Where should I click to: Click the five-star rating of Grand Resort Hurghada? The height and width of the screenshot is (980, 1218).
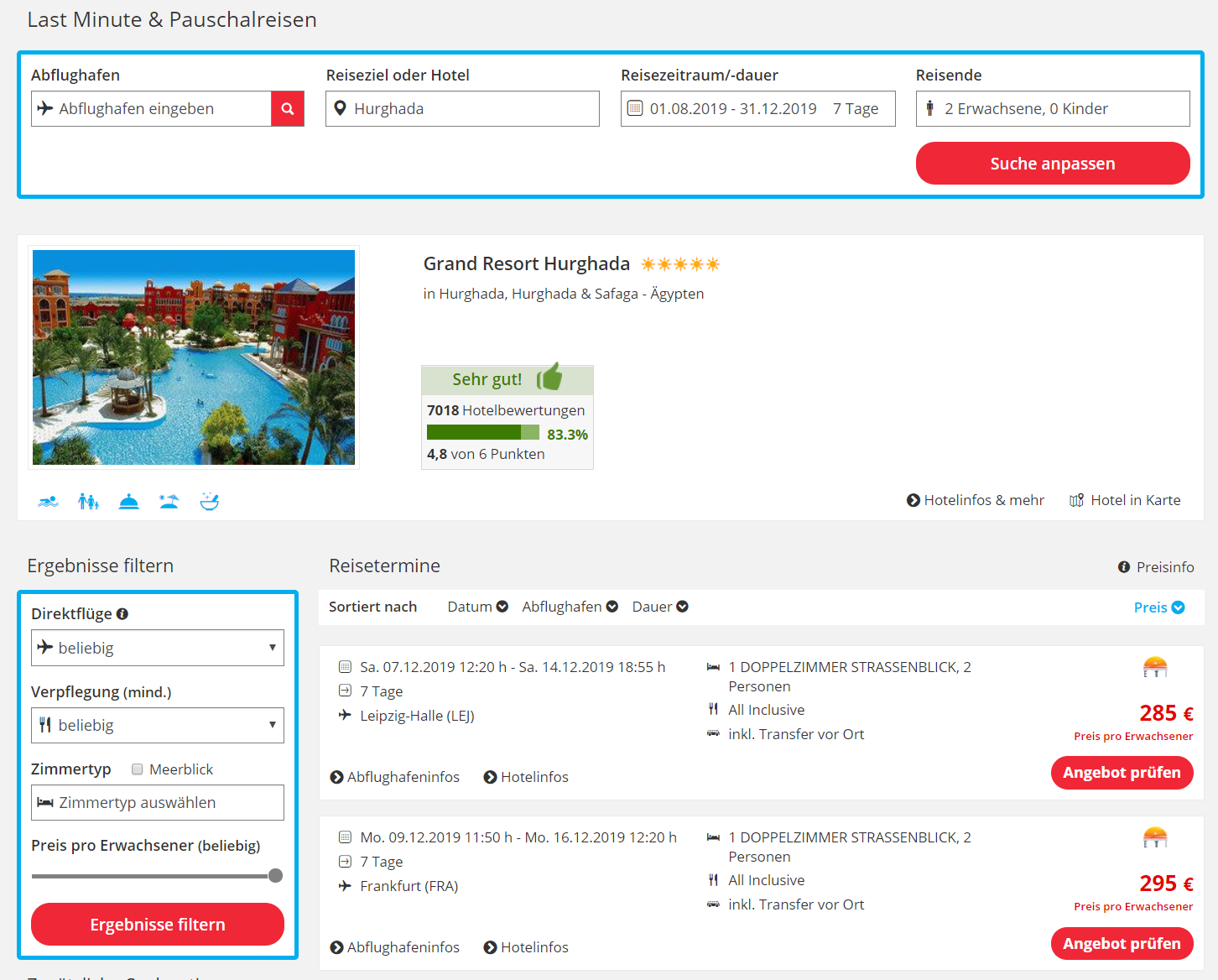680,264
